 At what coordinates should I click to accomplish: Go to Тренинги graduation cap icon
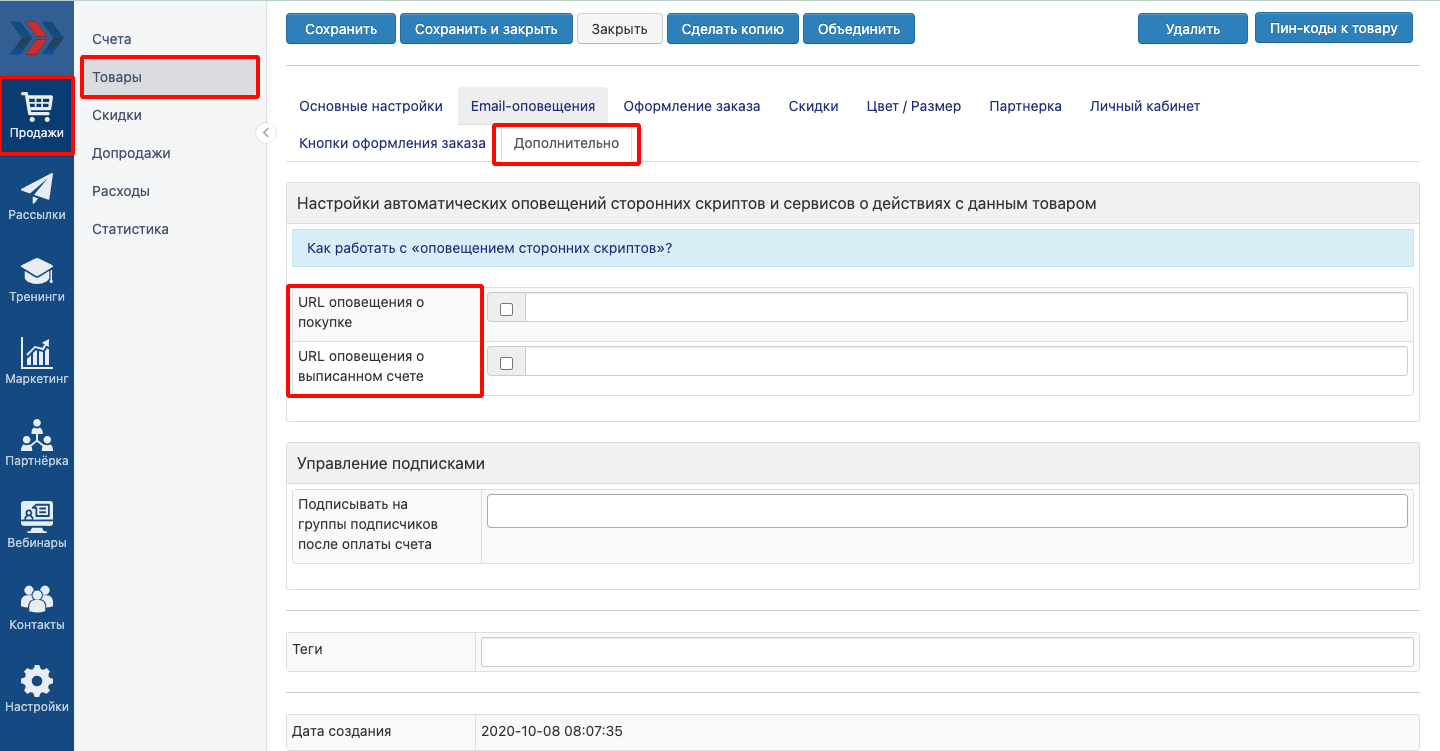tap(37, 279)
